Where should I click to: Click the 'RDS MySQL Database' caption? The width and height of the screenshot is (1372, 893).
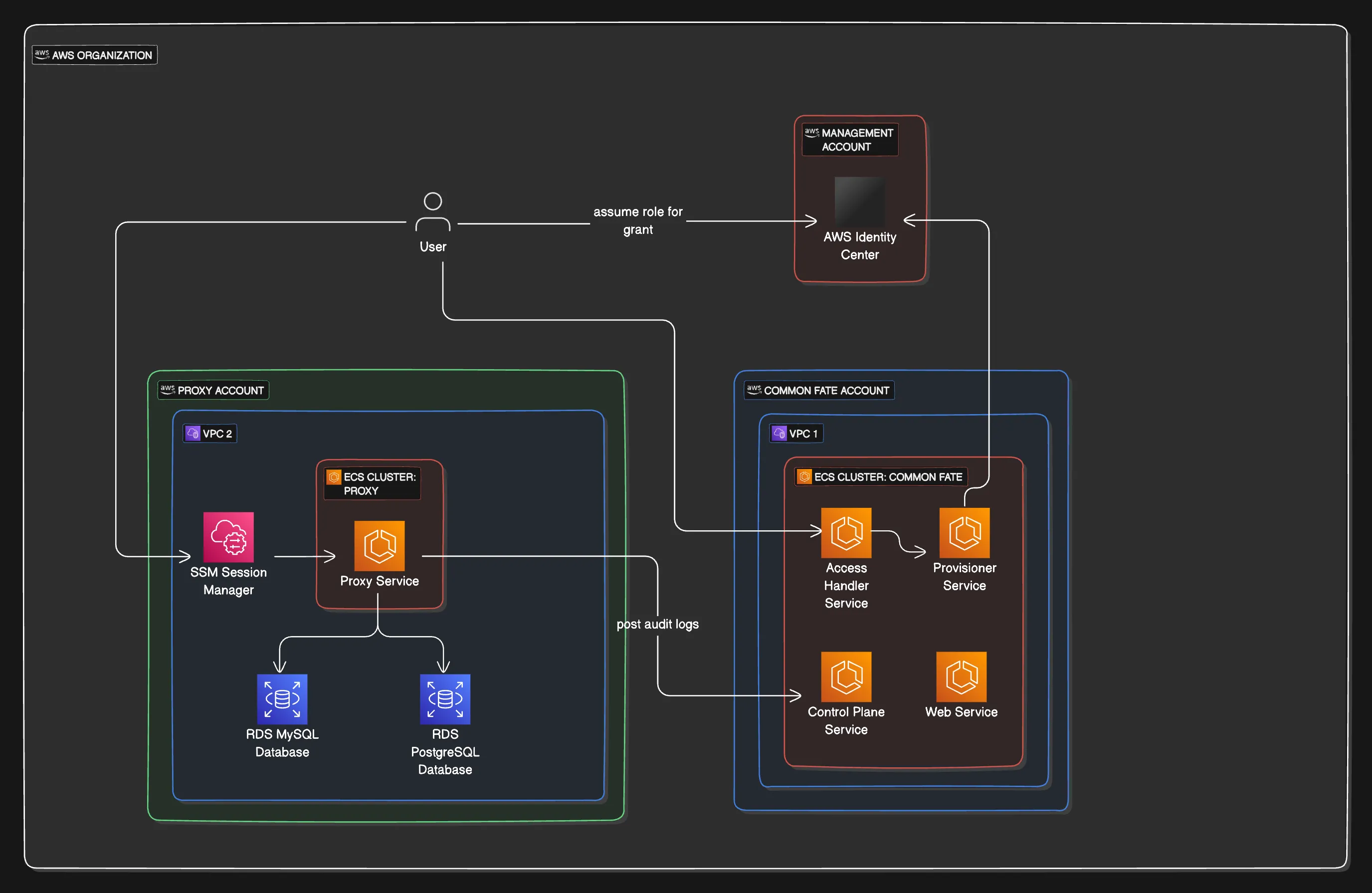(282, 743)
